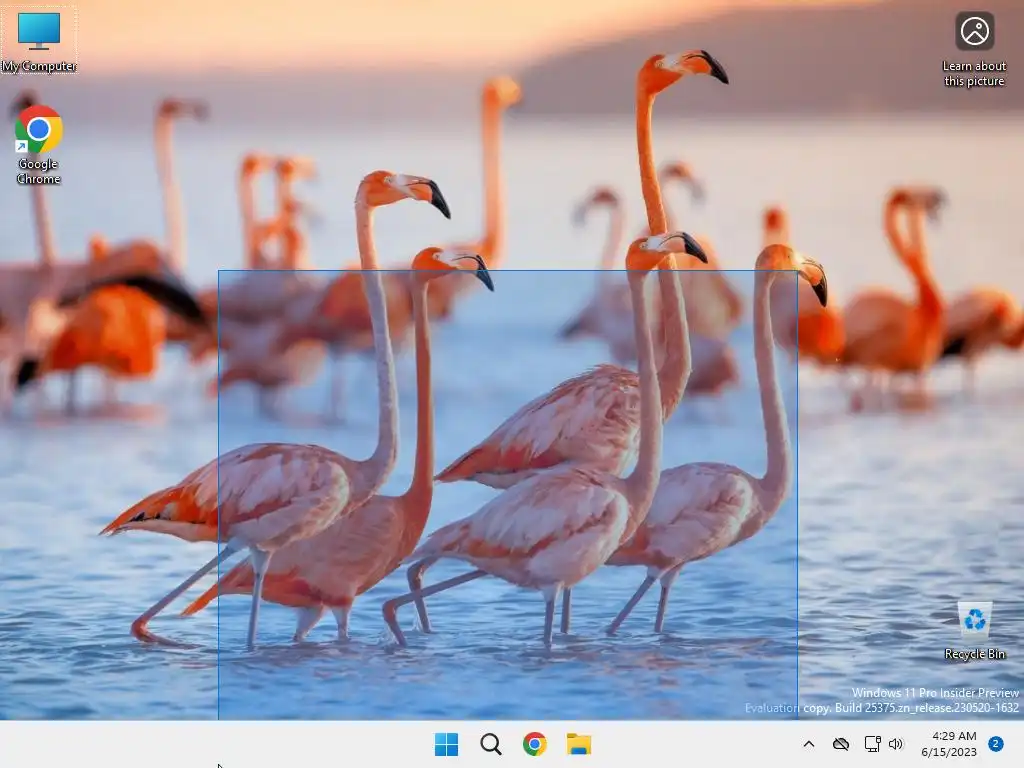Open taskbar Search magnifier

[490, 744]
